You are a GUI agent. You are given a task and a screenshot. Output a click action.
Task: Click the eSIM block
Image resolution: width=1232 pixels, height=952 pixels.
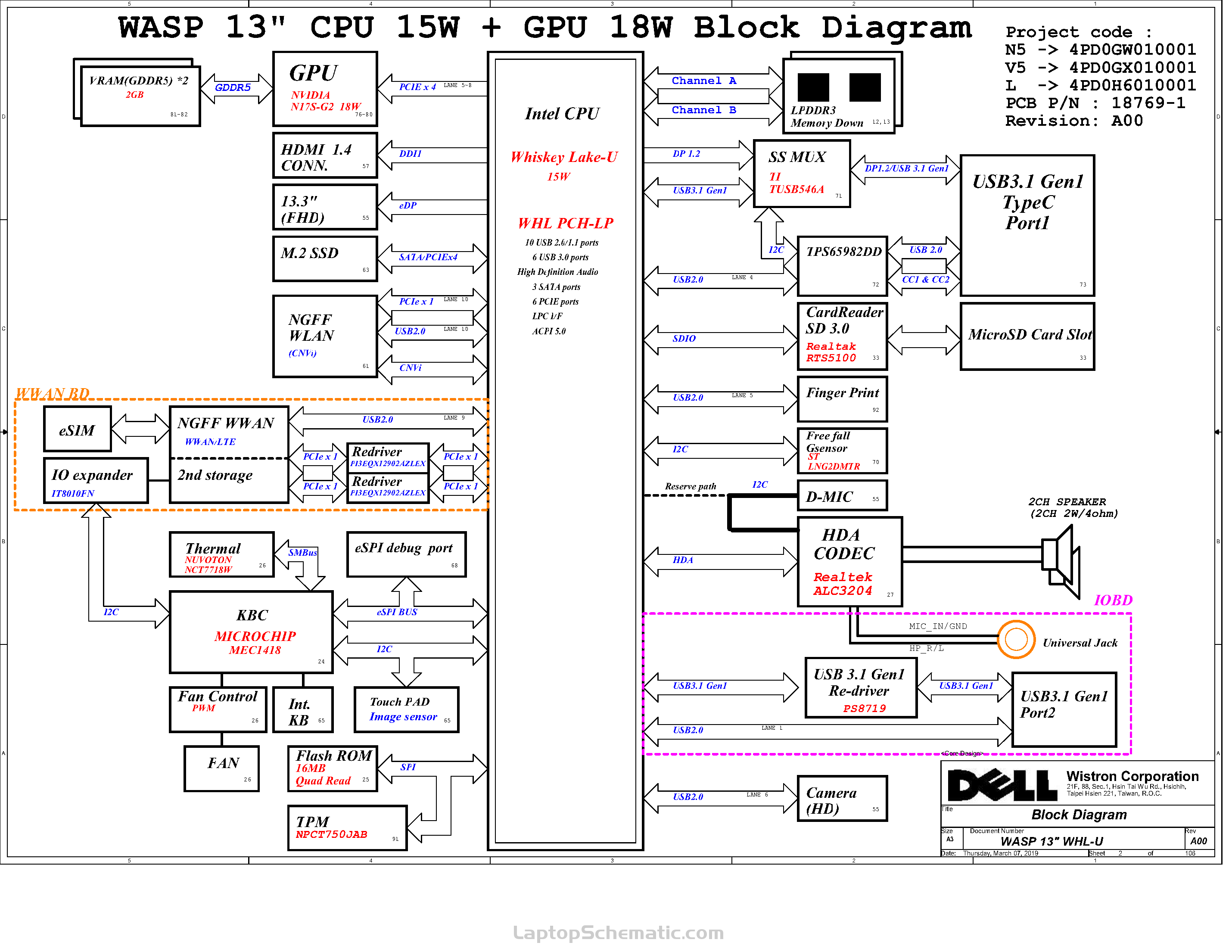(78, 429)
